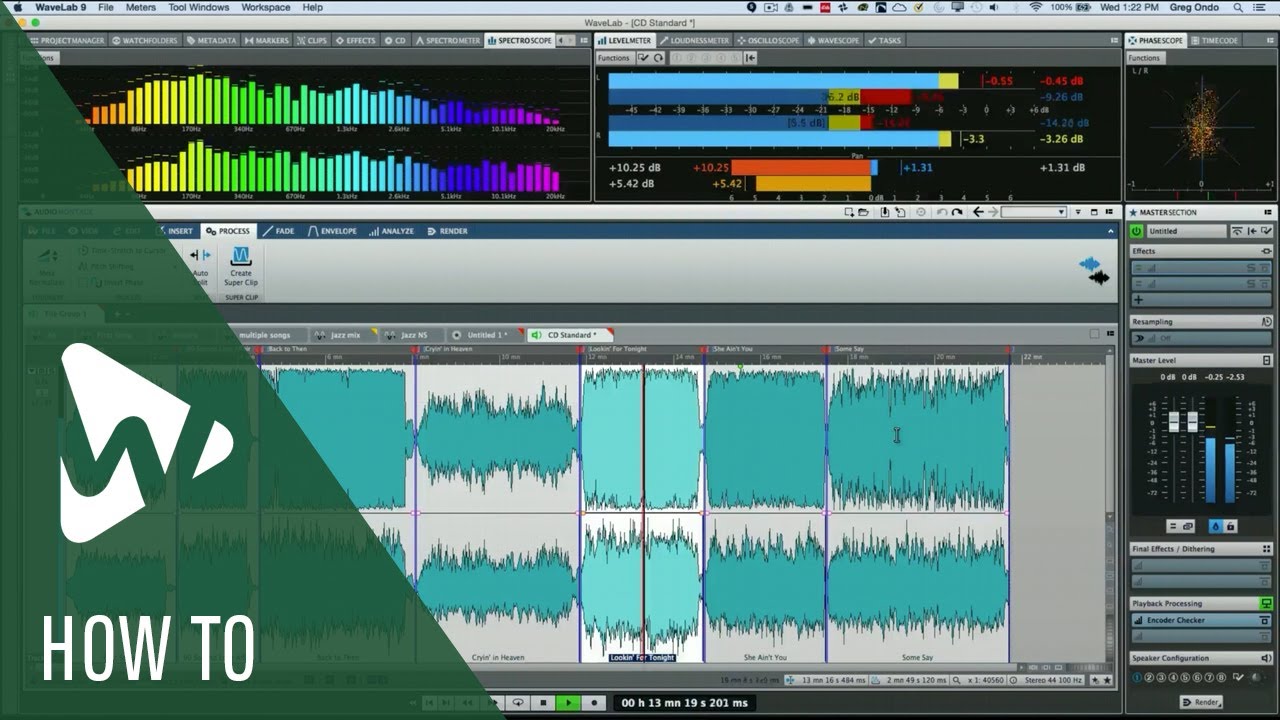The image size is (1280, 720).
Task: Switch to the Loudness Meter tab
Action: pos(697,40)
